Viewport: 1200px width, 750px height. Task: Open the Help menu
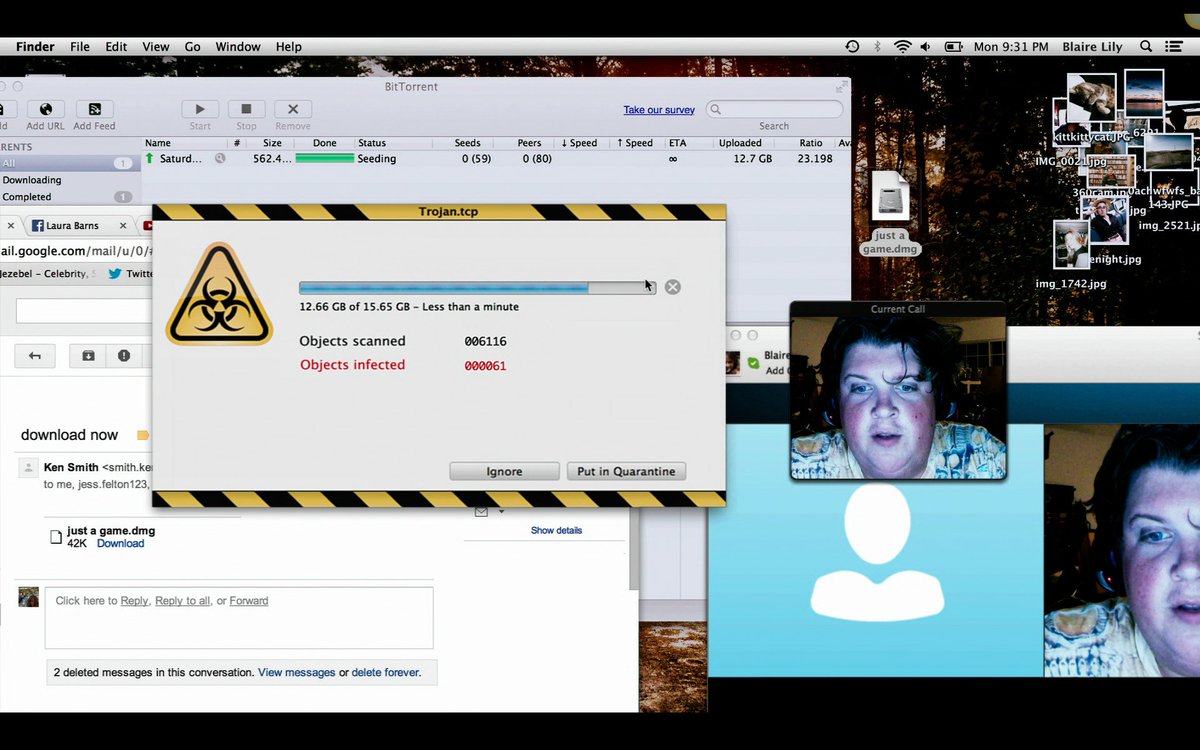[x=289, y=47]
